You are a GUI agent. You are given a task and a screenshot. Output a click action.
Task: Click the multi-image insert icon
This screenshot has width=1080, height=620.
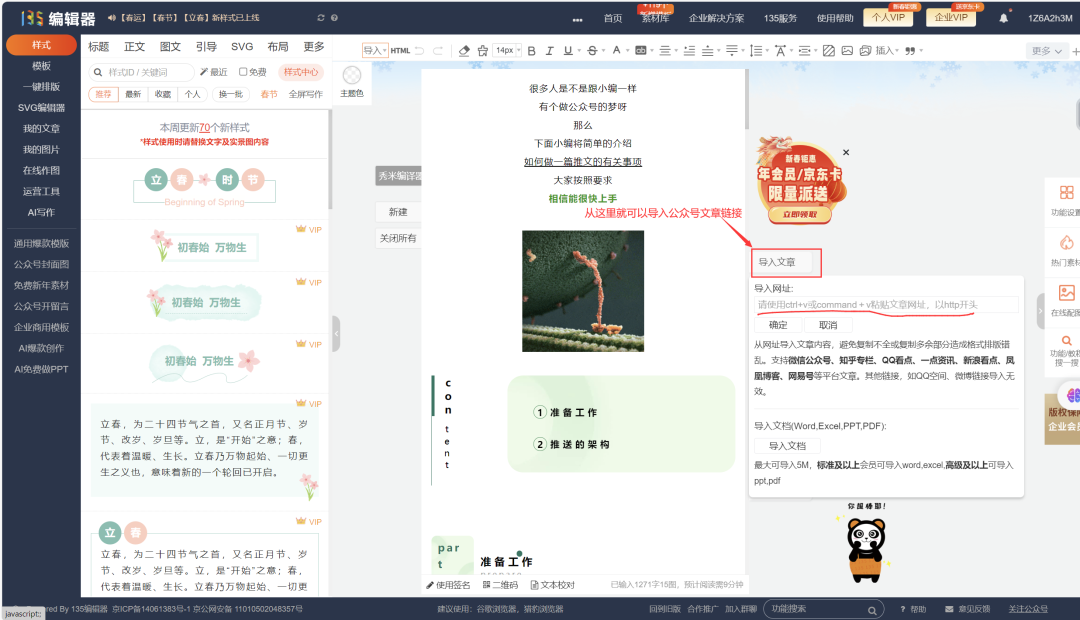(x=865, y=50)
